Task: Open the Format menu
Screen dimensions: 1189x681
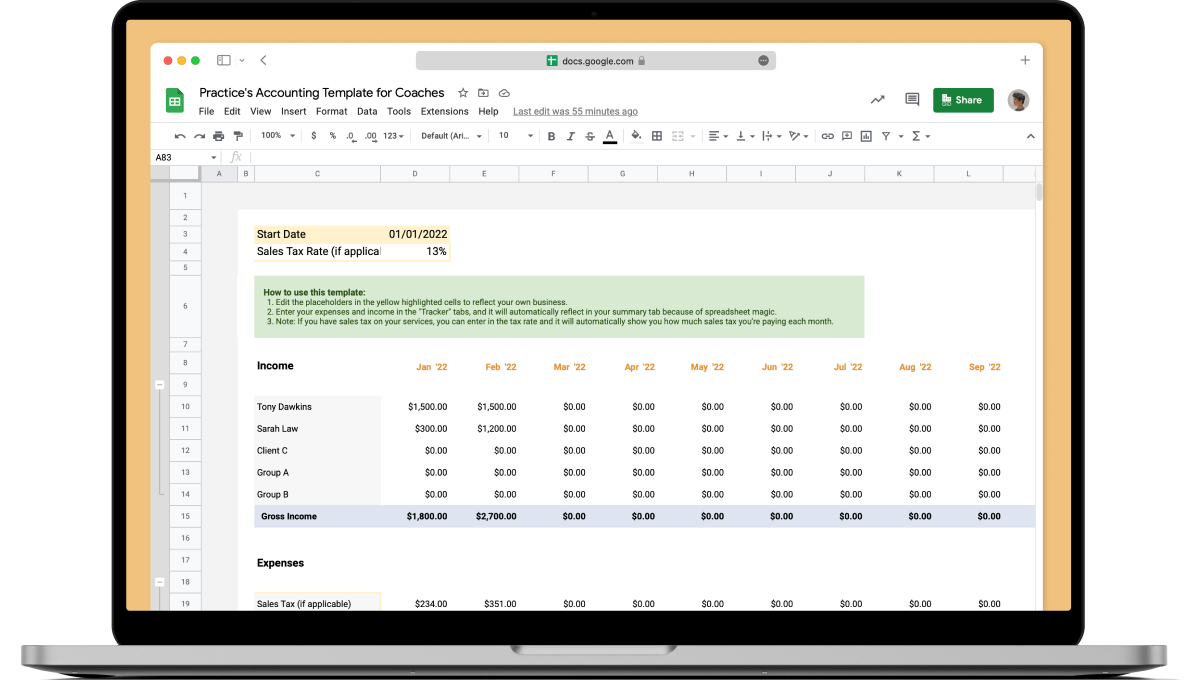Action: 331,111
